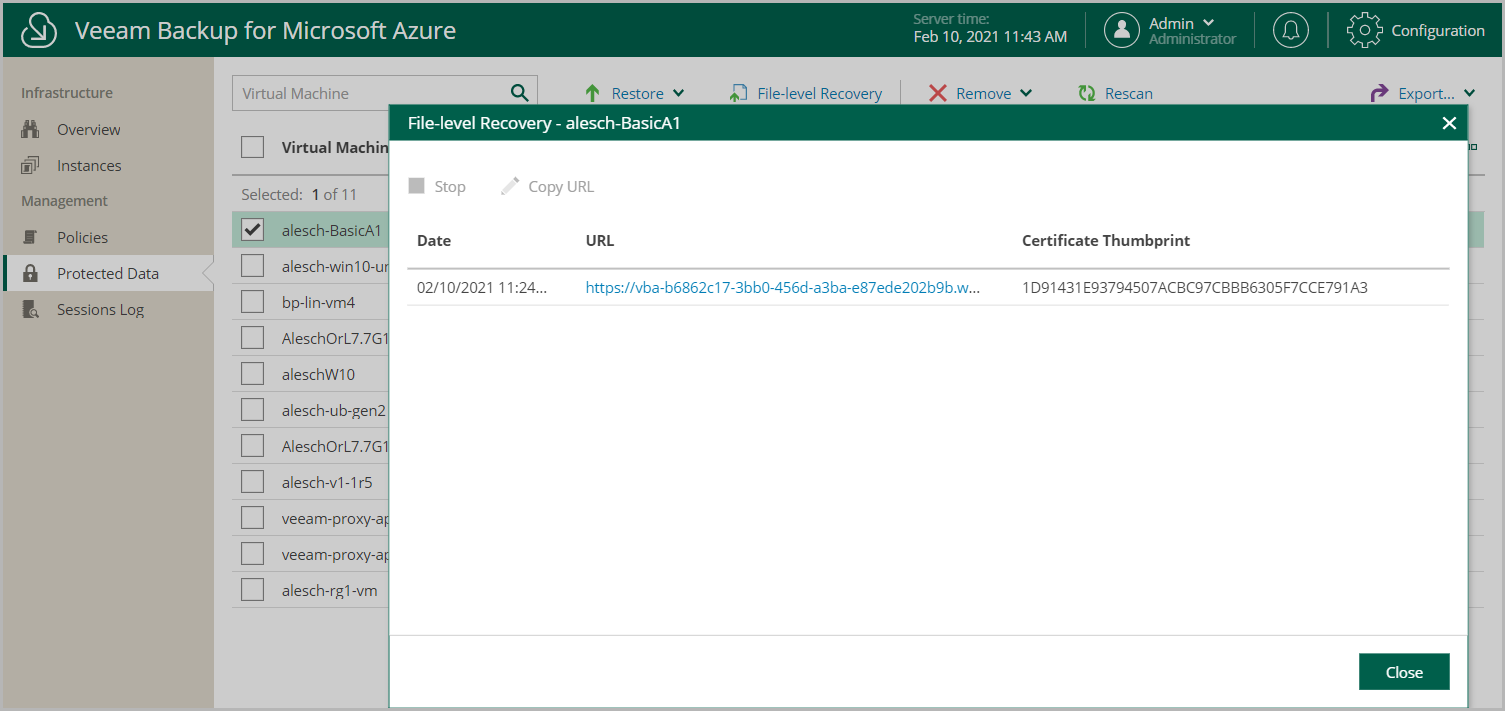The height and width of the screenshot is (711, 1505).
Task: Click the Rescan refresh icon
Action: (1087, 93)
